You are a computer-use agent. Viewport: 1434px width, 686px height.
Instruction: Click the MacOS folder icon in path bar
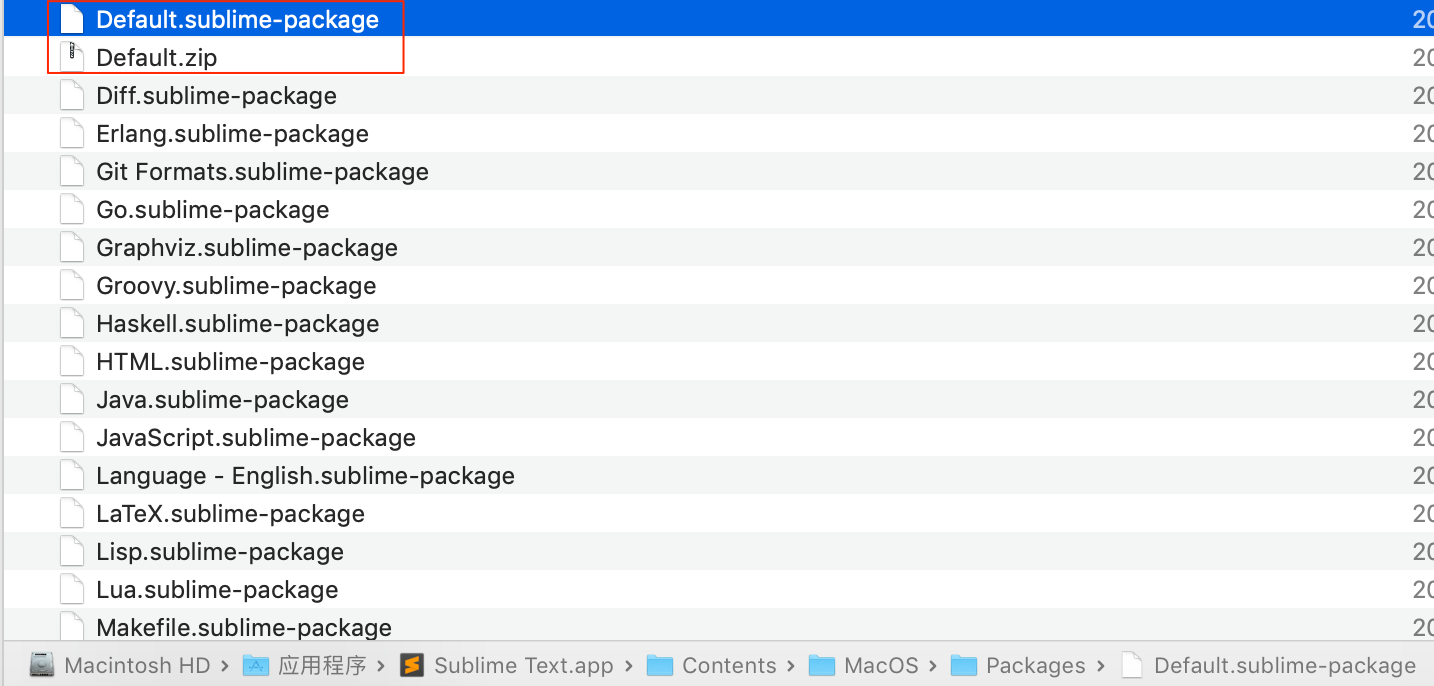click(822, 665)
